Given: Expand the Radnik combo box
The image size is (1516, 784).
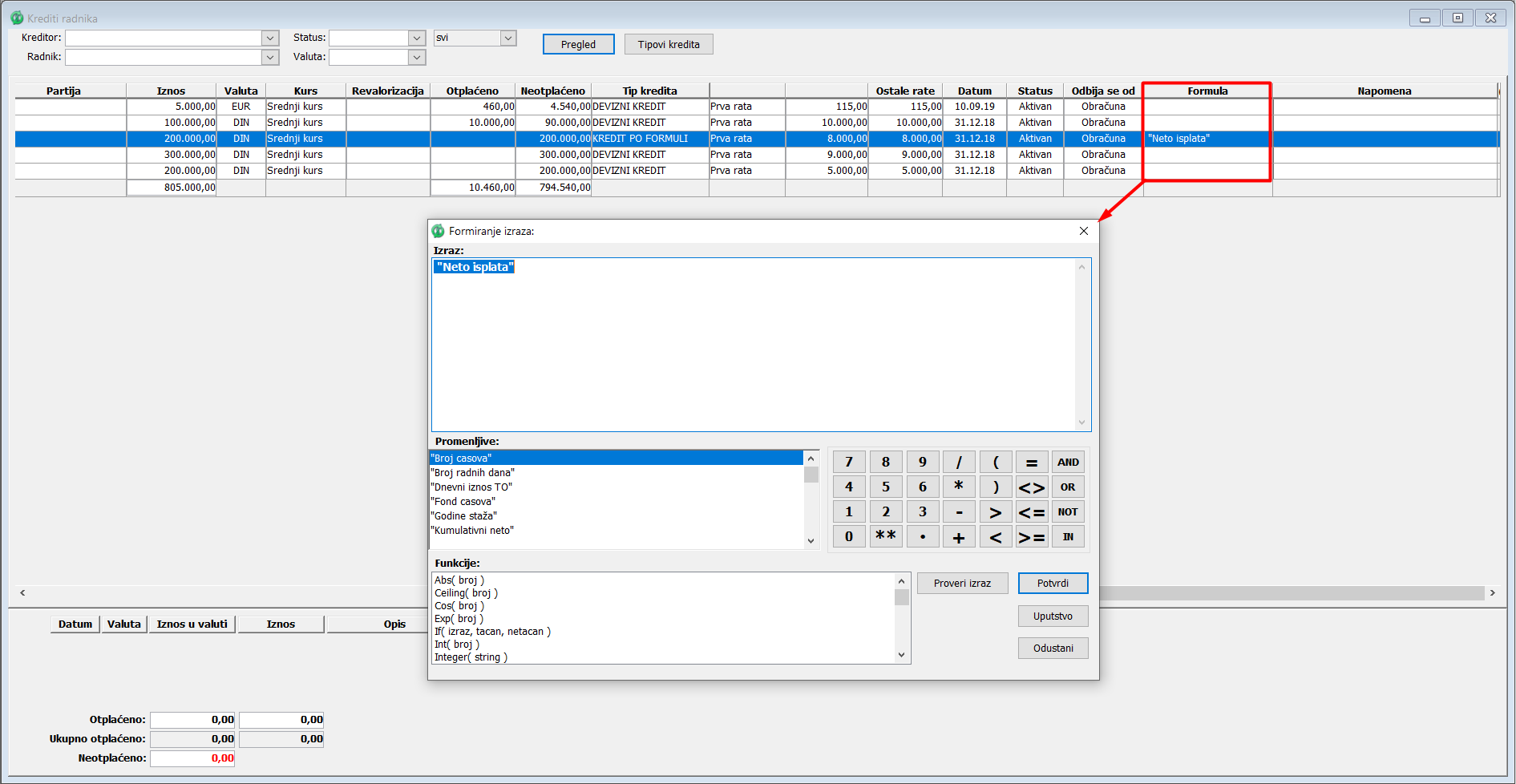Looking at the screenshot, I should click(270, 58).
